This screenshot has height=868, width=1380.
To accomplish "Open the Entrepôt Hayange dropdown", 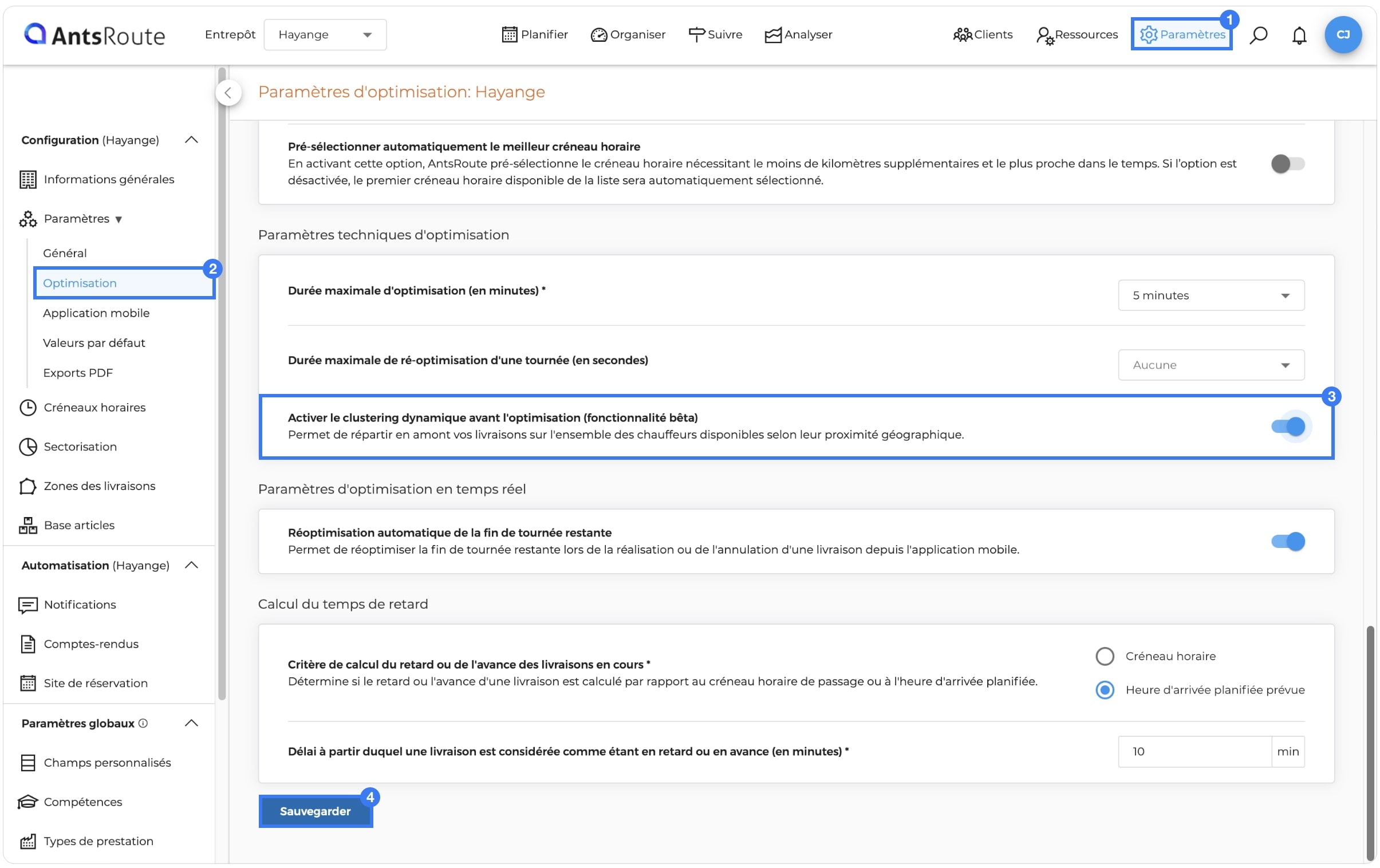I will coord(325,35).
